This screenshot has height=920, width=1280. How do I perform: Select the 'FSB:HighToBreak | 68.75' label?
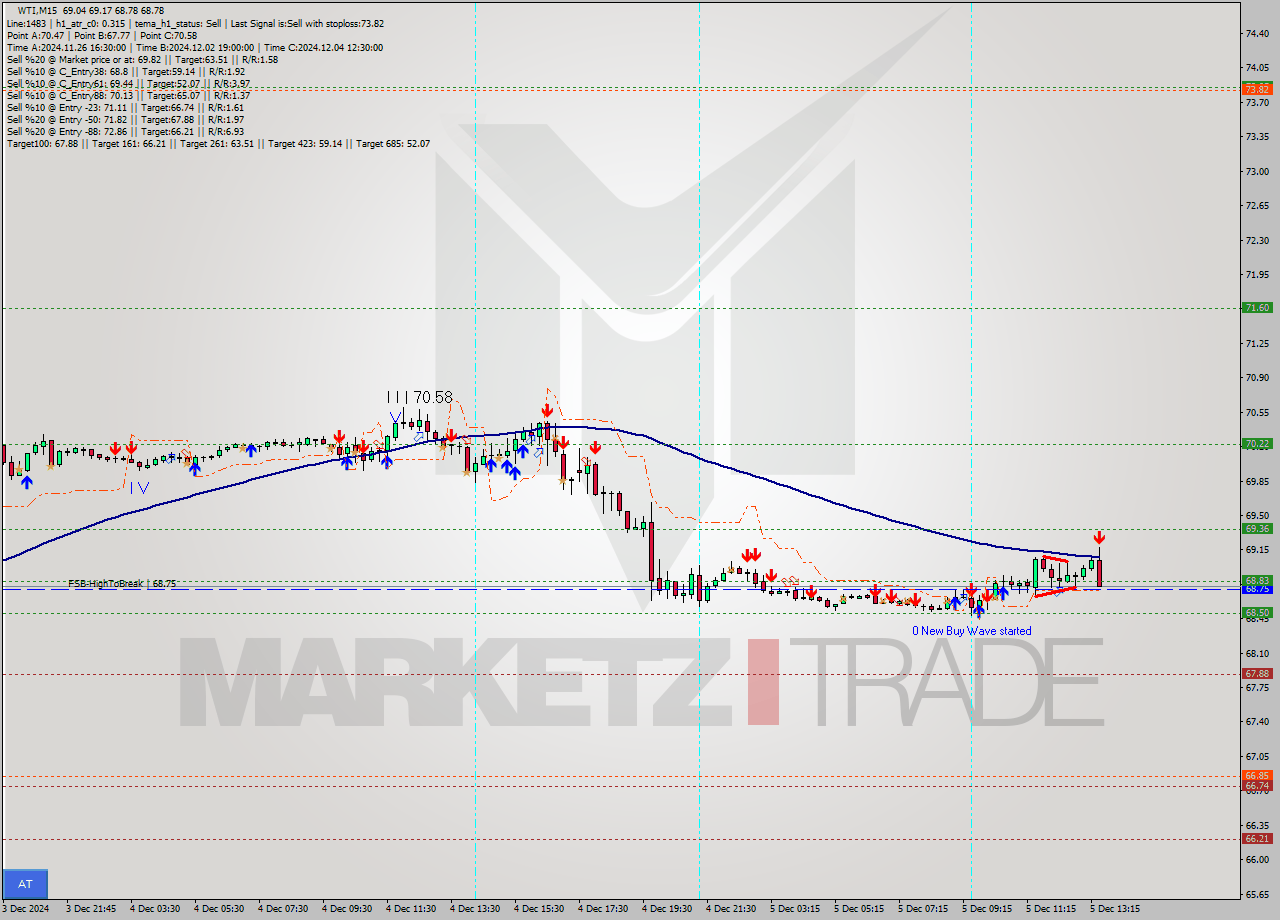[x=122, y=583]
